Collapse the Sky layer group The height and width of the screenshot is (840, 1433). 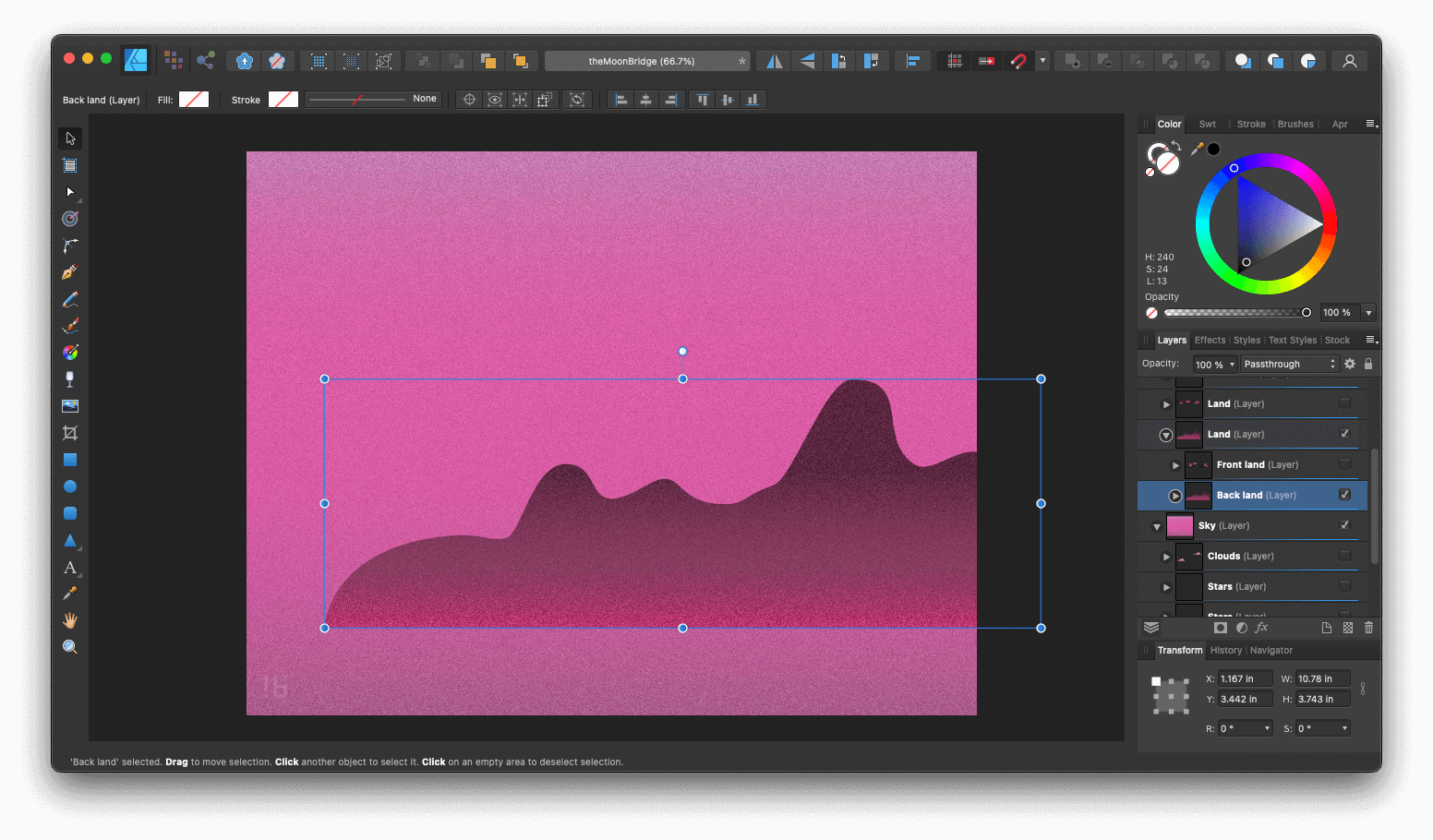1155,525
